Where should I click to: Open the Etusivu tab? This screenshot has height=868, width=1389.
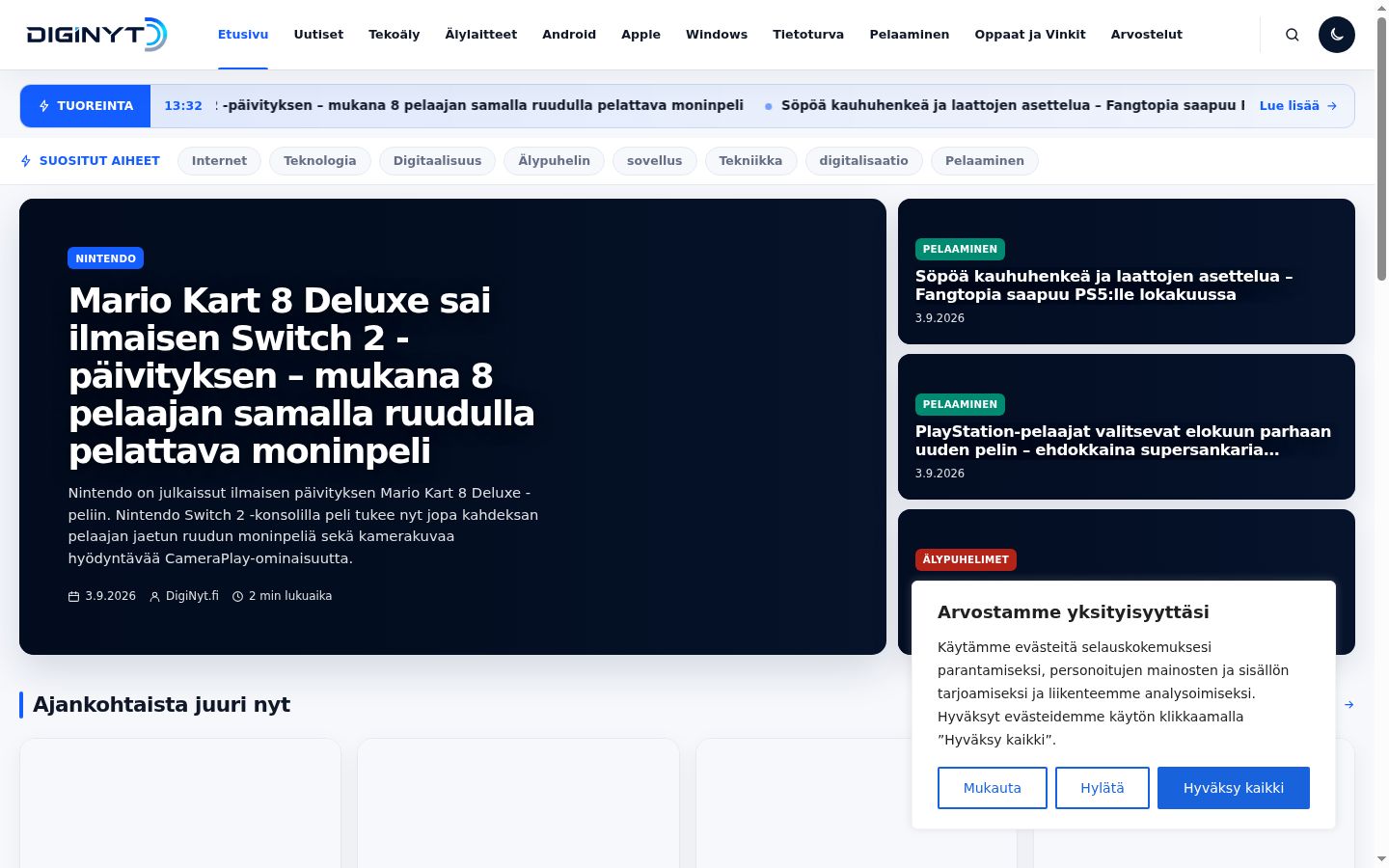[243, 35]
